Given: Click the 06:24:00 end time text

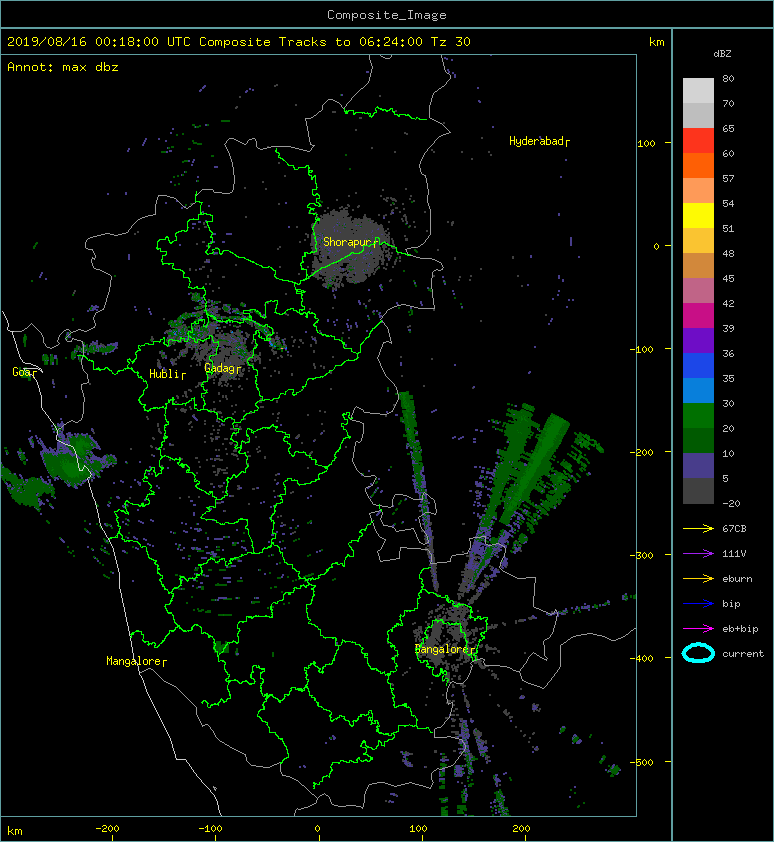Looking at the screenshot, I should 390,42.
